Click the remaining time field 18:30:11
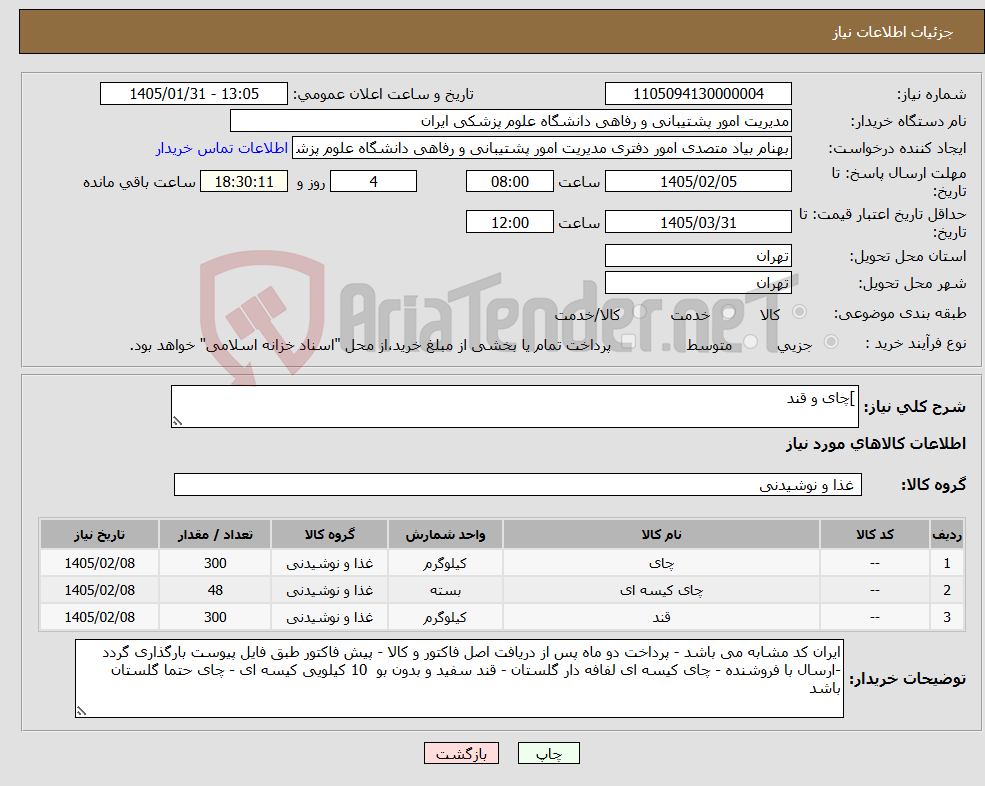This screenshot has width=985, height=786. tap(244, 182)
